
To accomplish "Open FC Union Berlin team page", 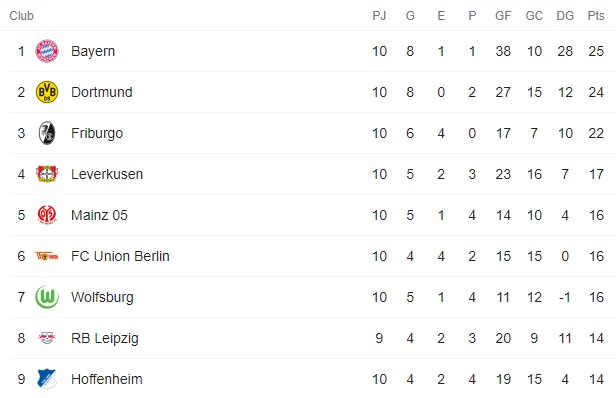I will click(x=120, y=256).
